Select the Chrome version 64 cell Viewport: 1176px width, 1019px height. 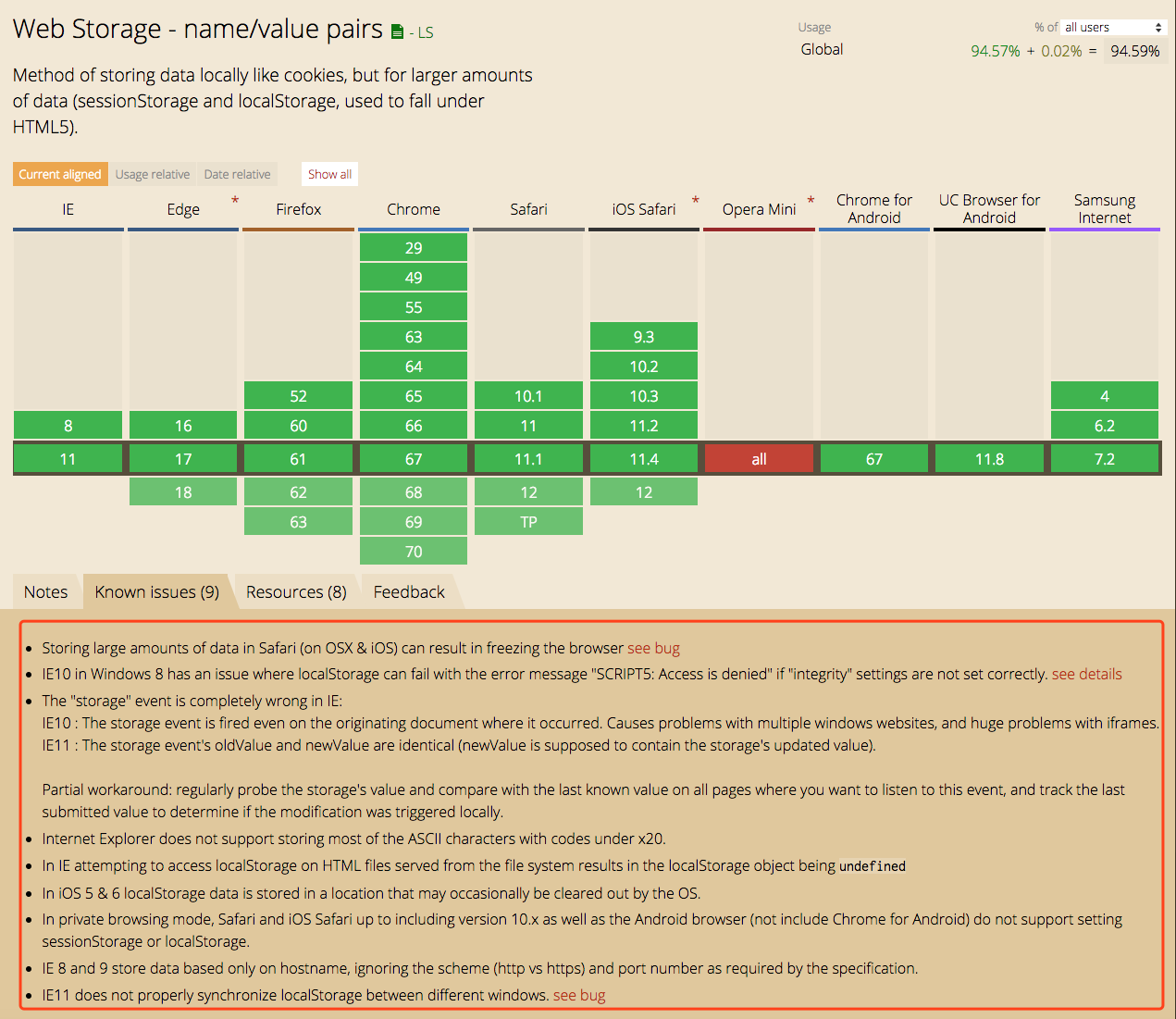point(414,367)
